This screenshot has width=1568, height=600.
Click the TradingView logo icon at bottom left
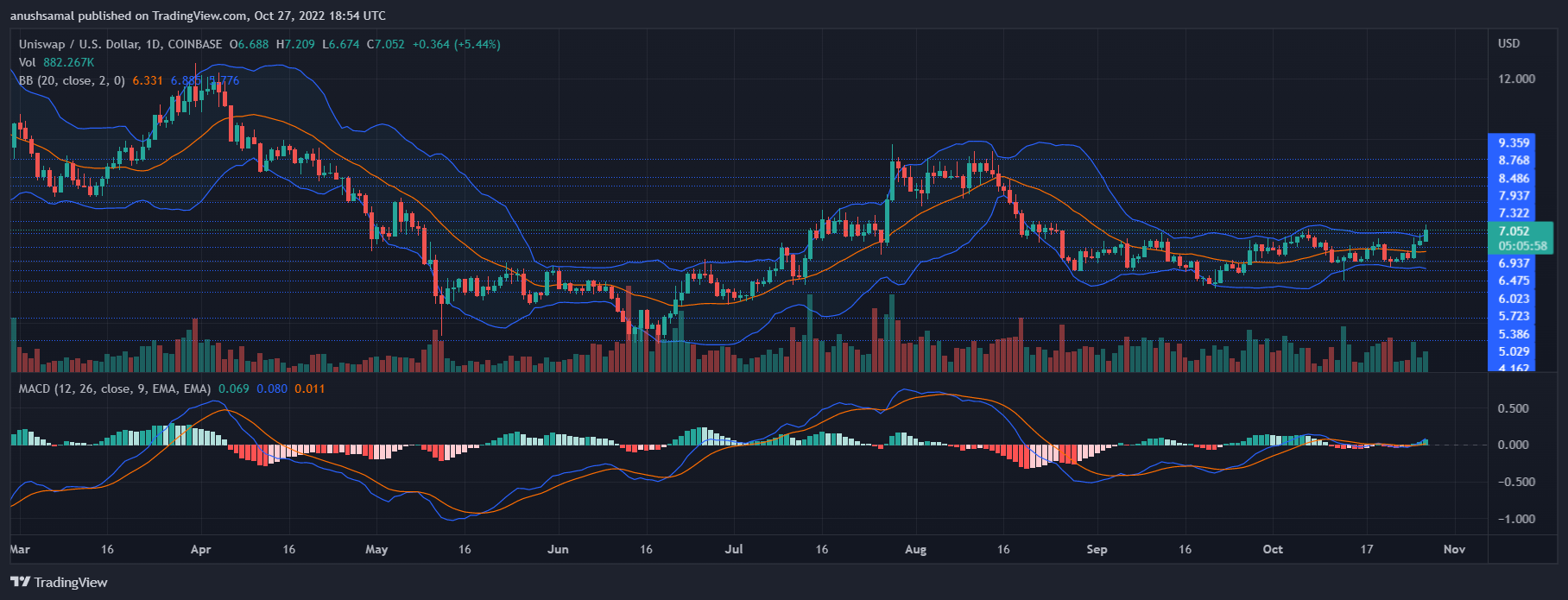point(20,582)
